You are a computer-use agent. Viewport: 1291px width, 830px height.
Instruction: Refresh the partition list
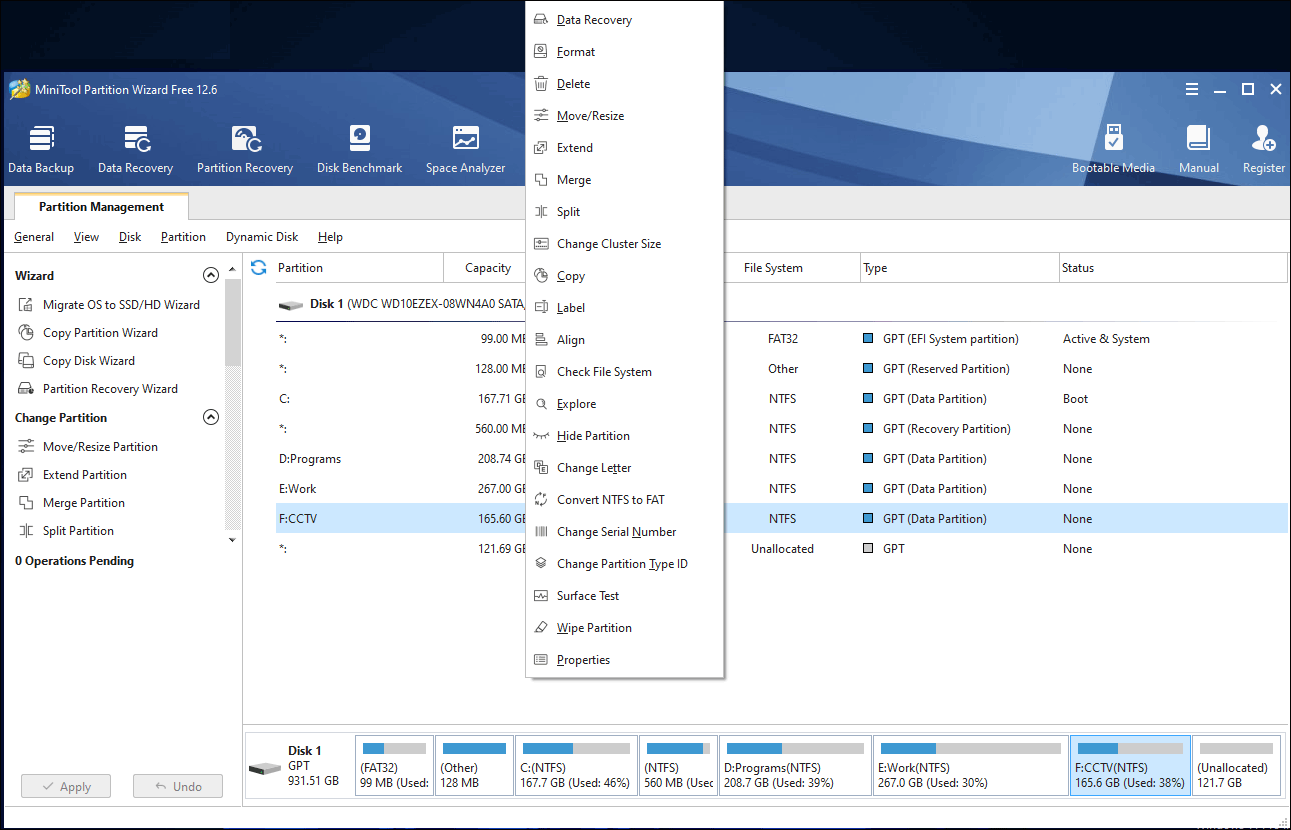point(259,267)
